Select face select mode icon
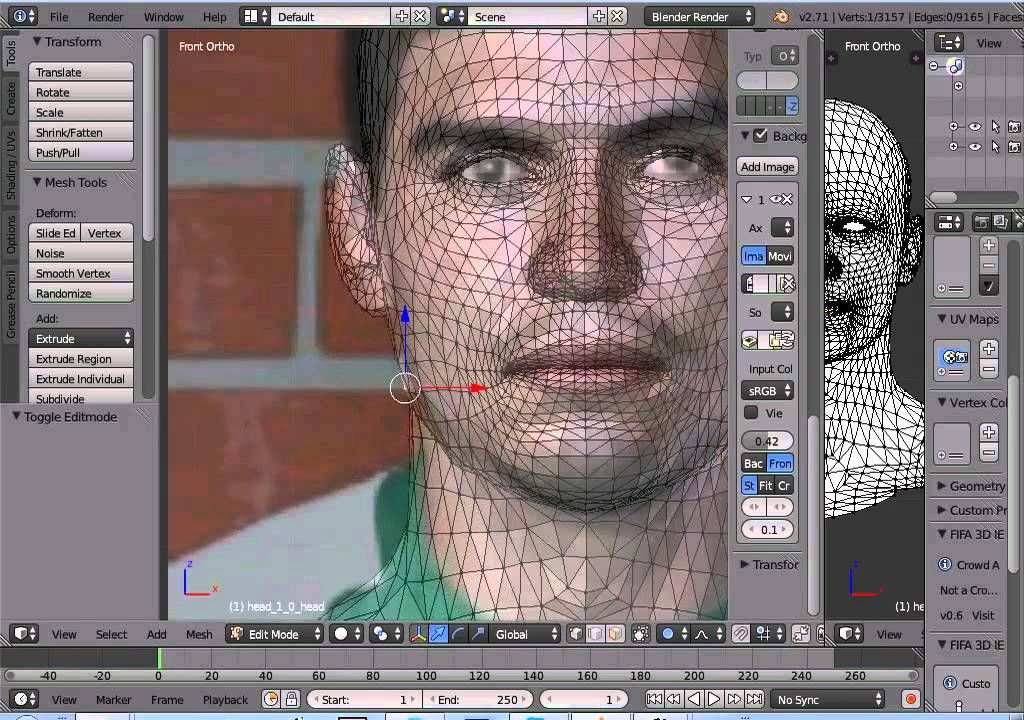1024x720 pixels. 615,634
